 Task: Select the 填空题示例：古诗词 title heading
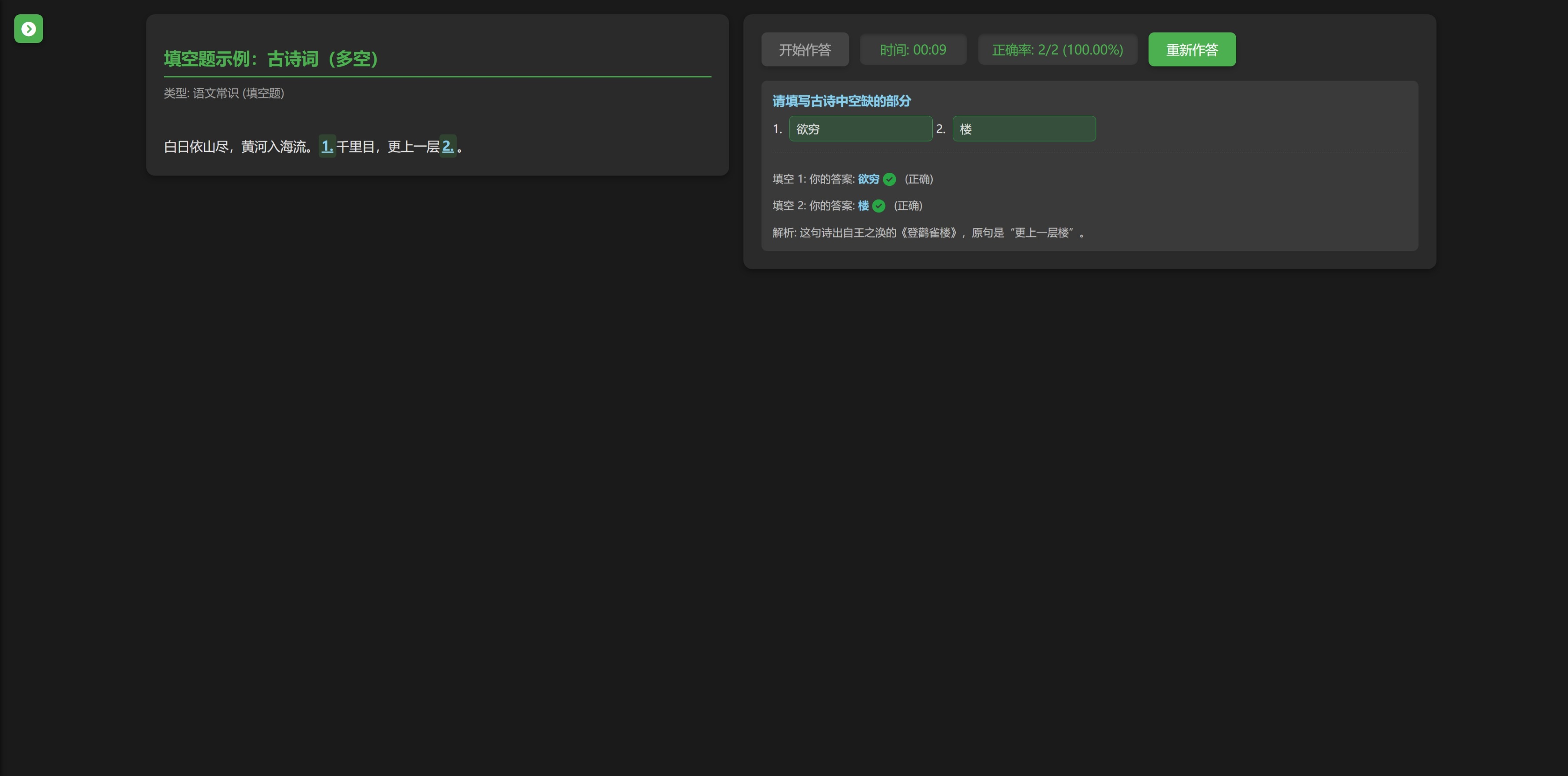(x=271, y=59)
